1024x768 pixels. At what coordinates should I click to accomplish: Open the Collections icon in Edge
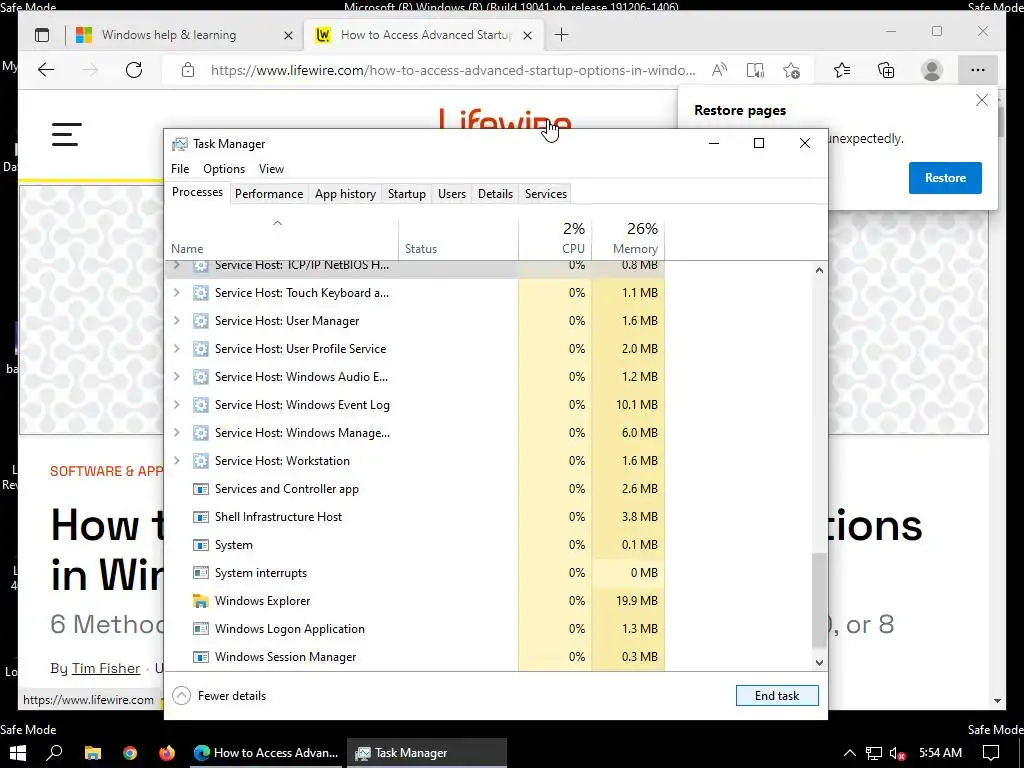click(x=886, y=70)
